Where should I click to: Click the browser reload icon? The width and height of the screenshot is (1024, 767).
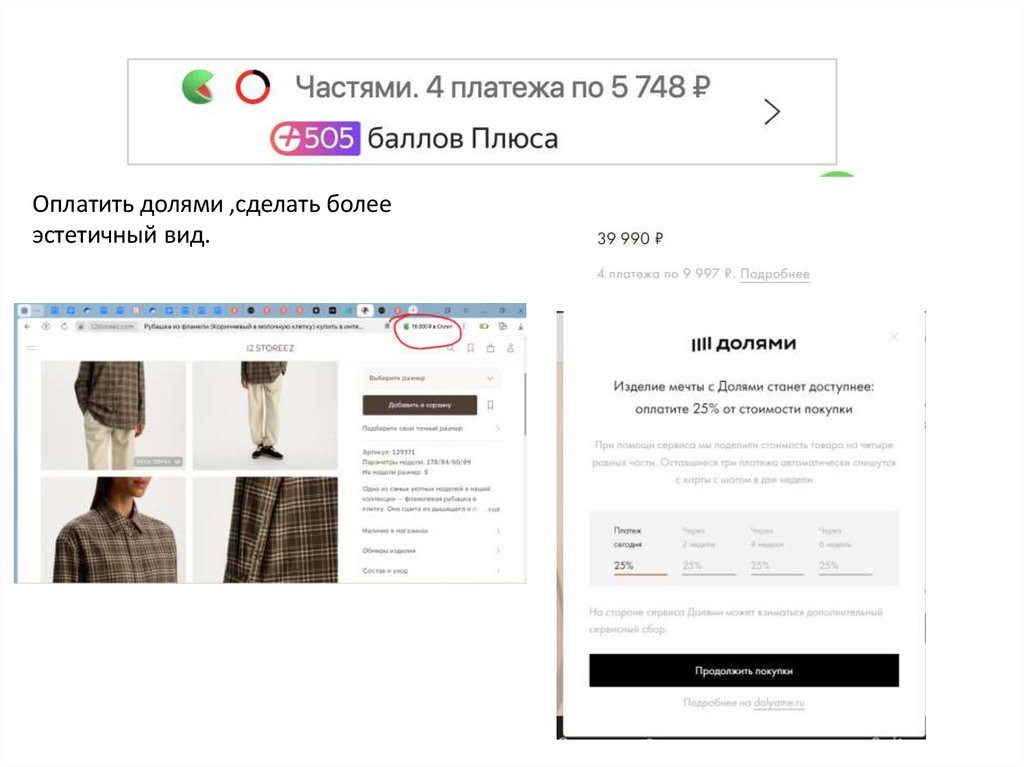click(x=64, y=326)
